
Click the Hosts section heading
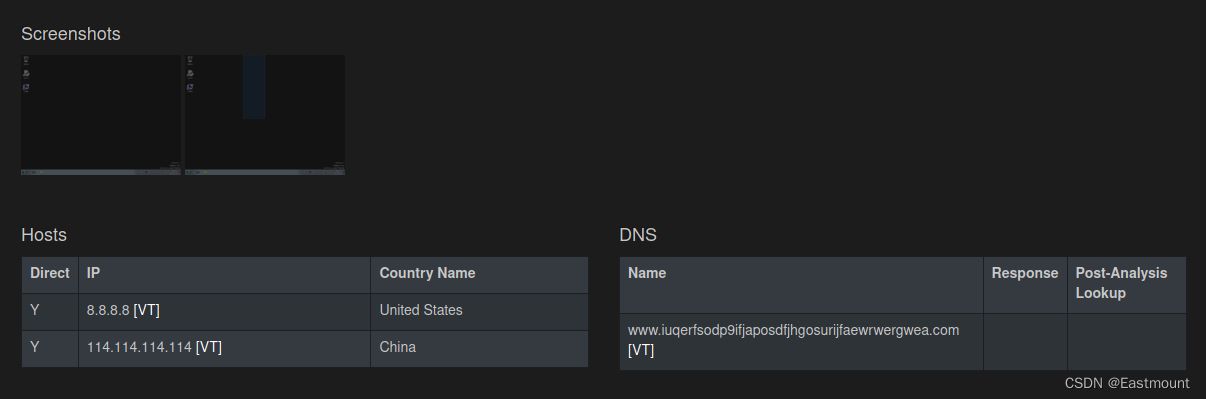(44, 235)
